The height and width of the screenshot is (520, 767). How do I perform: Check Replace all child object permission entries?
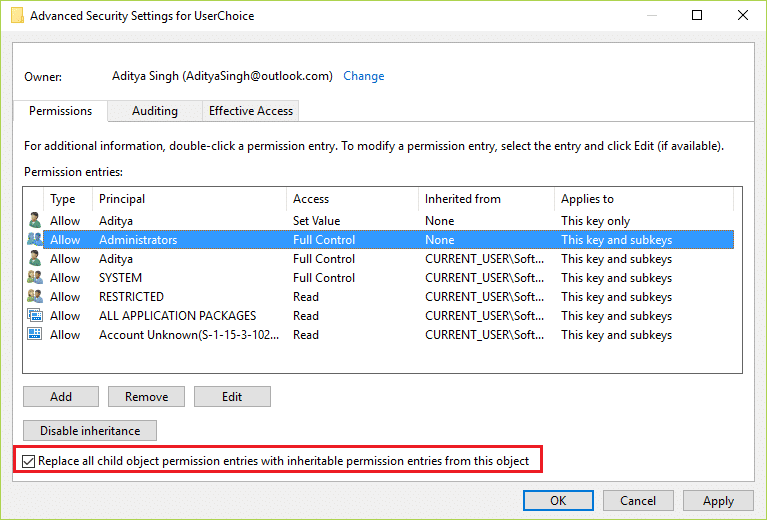(x=28, y=461)
